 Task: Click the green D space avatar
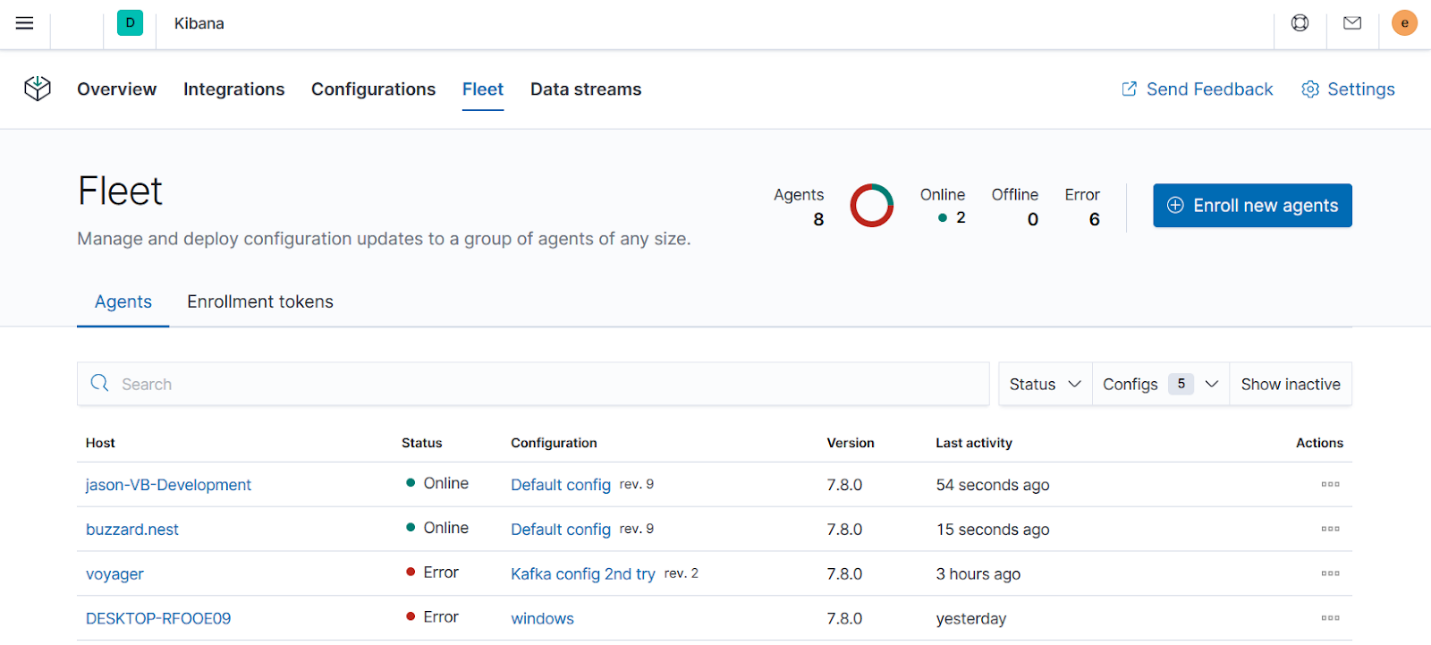pyautogui.click(x=130, y=23)
